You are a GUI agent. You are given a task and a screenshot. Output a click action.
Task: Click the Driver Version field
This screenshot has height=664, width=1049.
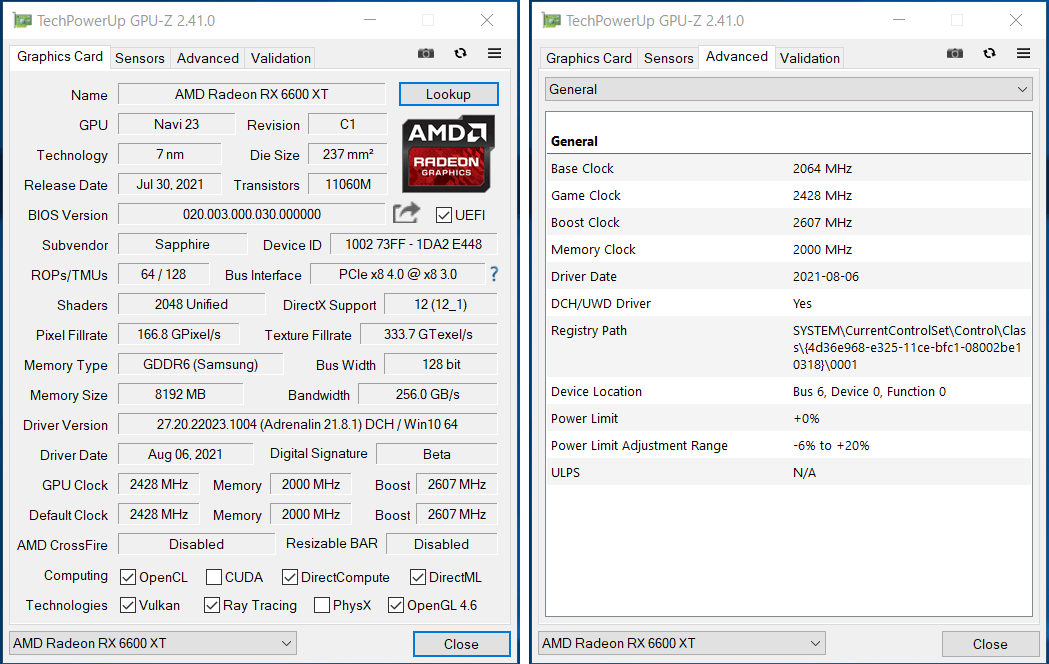pos(307,425)
